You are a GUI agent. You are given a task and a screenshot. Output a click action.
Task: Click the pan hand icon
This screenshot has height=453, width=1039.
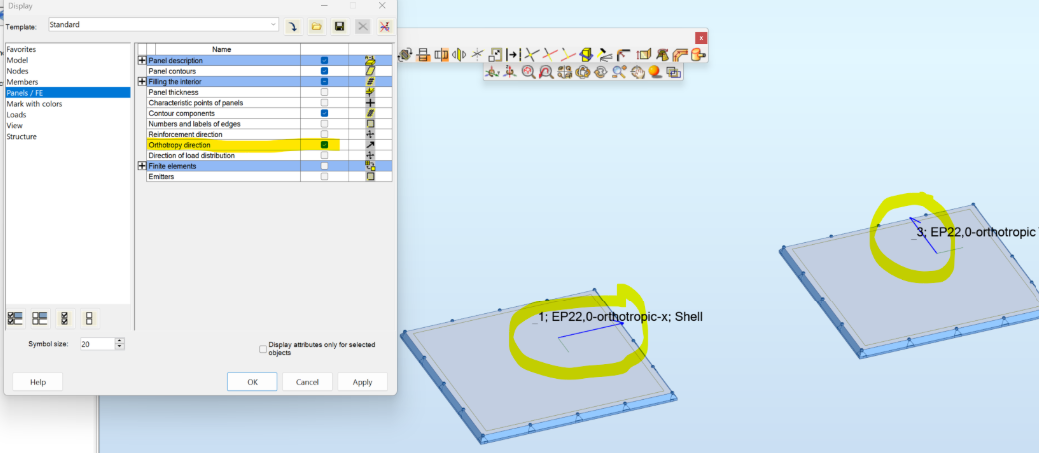click(638, 72)
